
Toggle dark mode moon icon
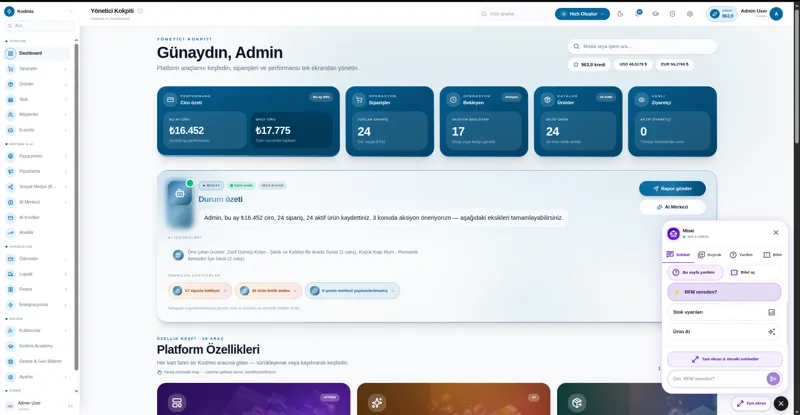(x=620, y=14)
